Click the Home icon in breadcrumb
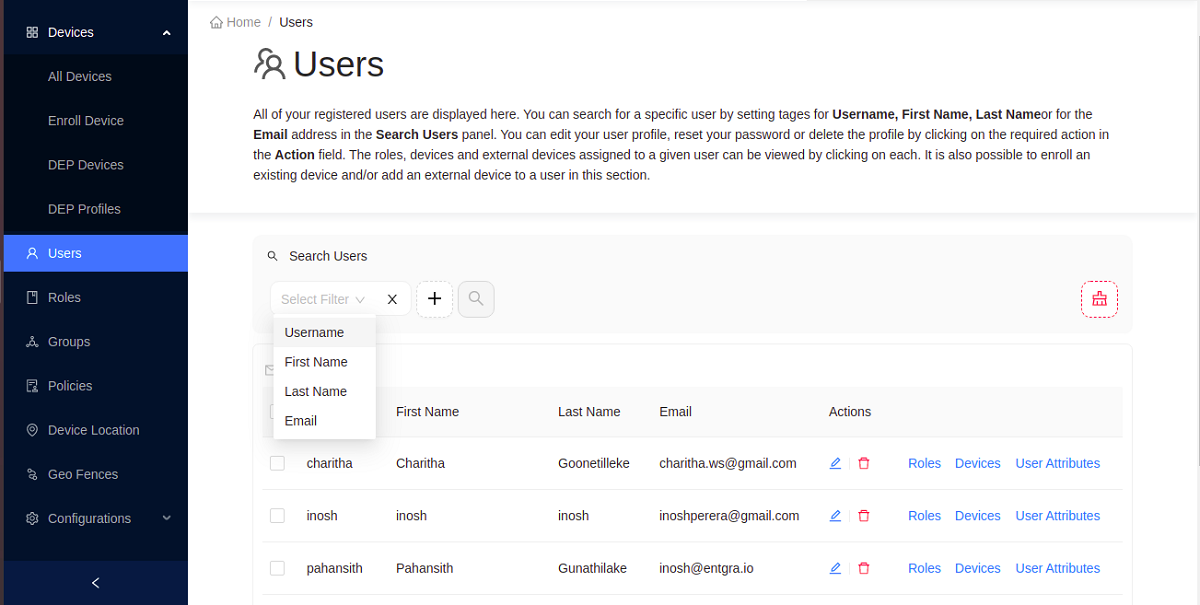 [x=217, y=22]
